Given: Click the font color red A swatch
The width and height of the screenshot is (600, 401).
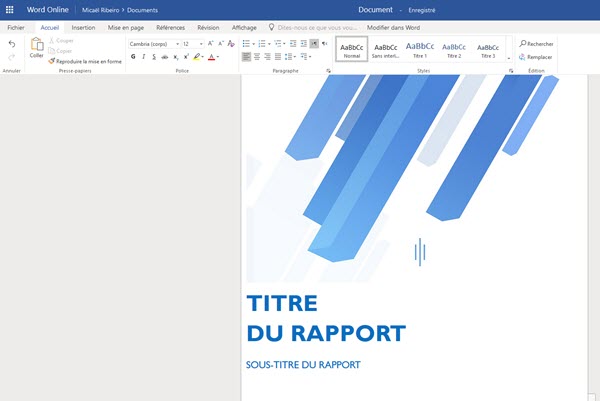Looking at the screenshot, I should [212, 57].
